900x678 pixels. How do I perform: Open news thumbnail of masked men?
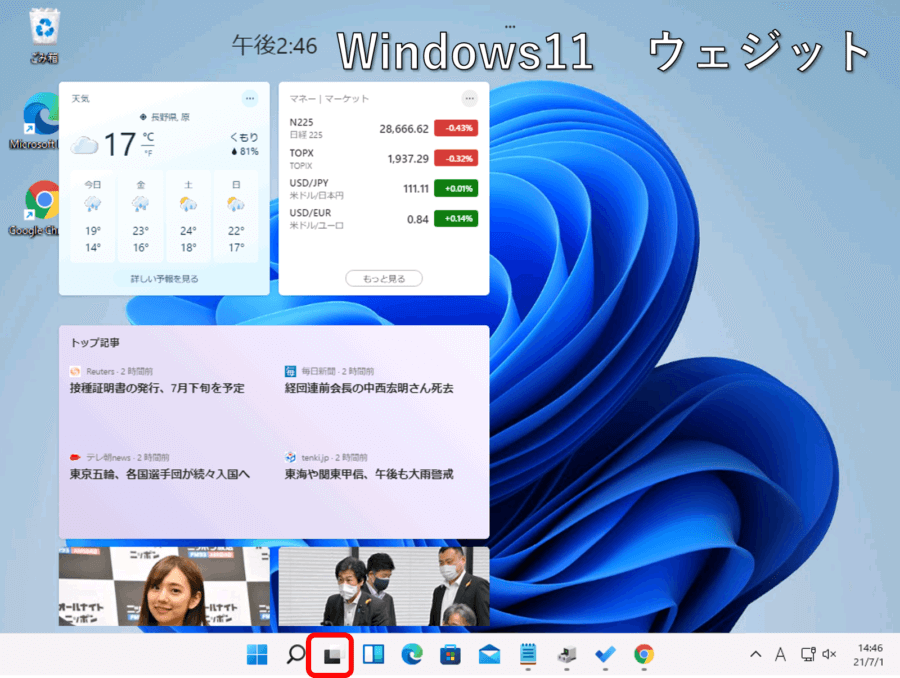[384, 586]
